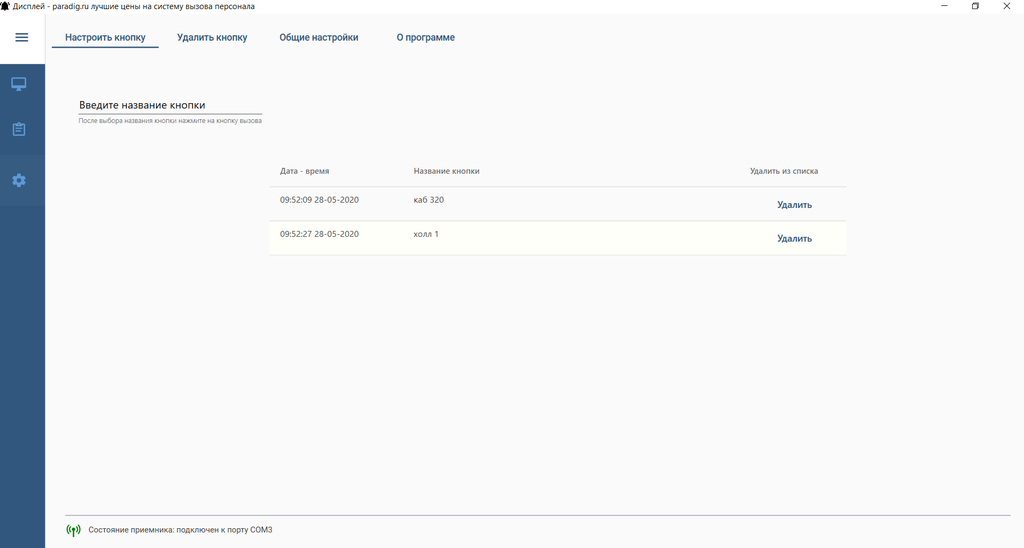
Task: Switch to Удалить кнопку tab
Action: click(212, 37)
